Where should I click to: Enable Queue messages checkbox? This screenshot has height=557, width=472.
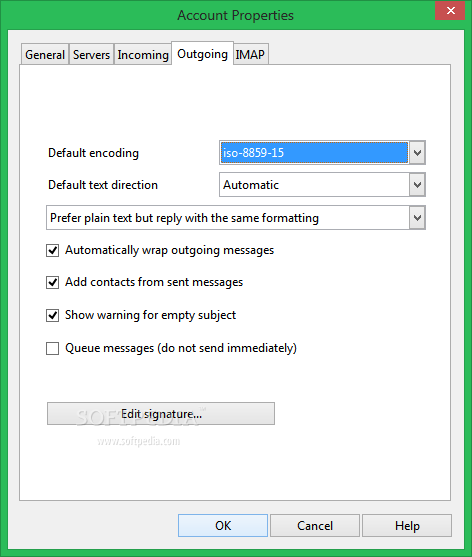[x=53, y=348]
